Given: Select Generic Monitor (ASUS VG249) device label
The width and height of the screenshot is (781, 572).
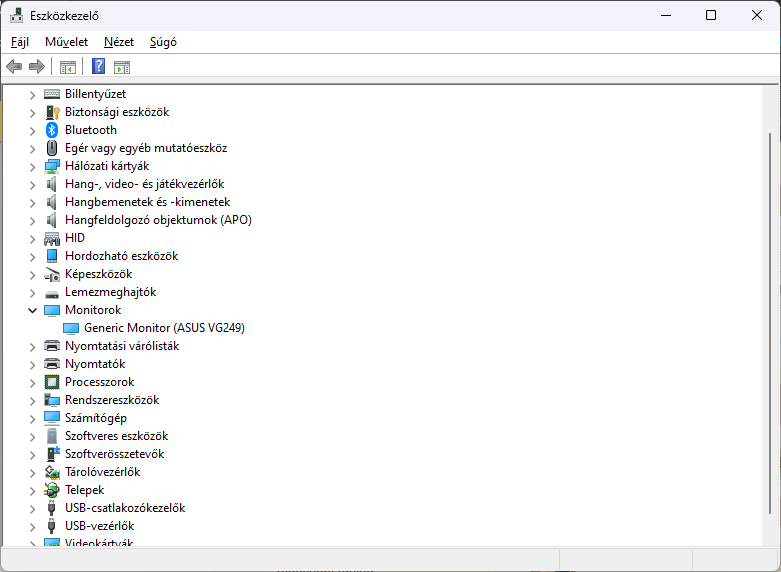Looking at the screenshot, I should [x=164, y=328].
